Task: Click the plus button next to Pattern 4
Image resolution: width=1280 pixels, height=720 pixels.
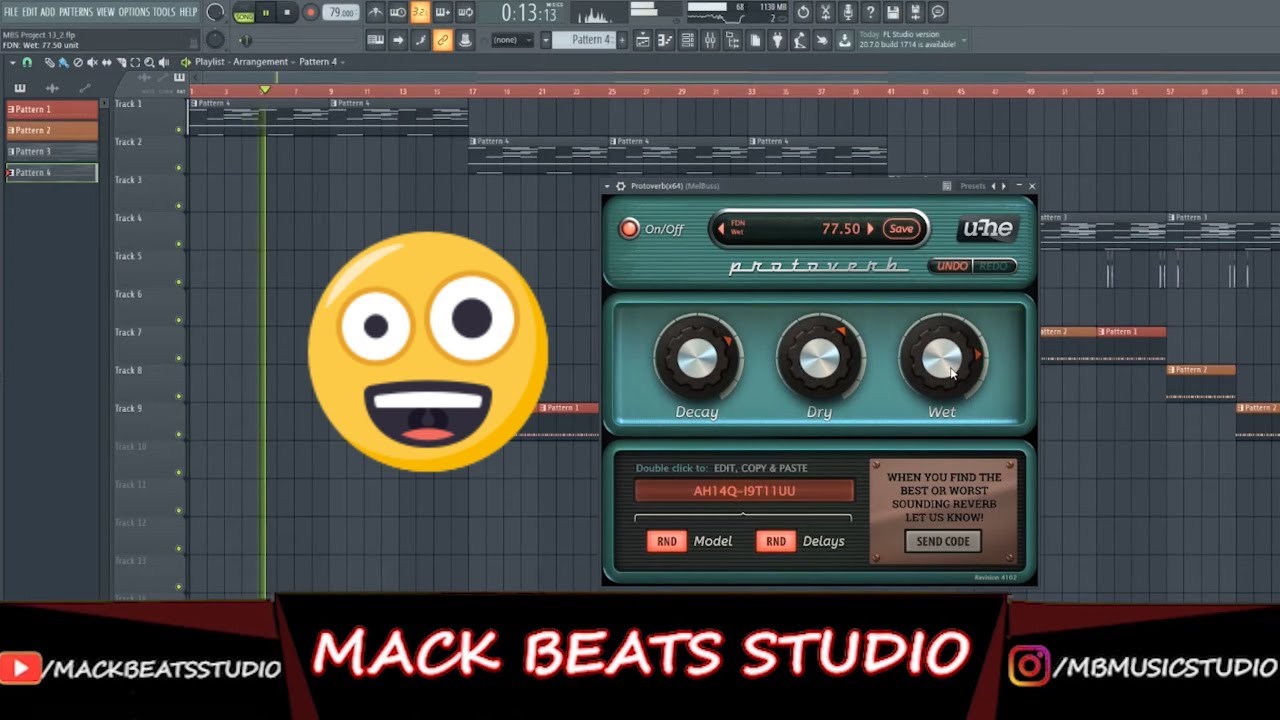Action: 622,40
